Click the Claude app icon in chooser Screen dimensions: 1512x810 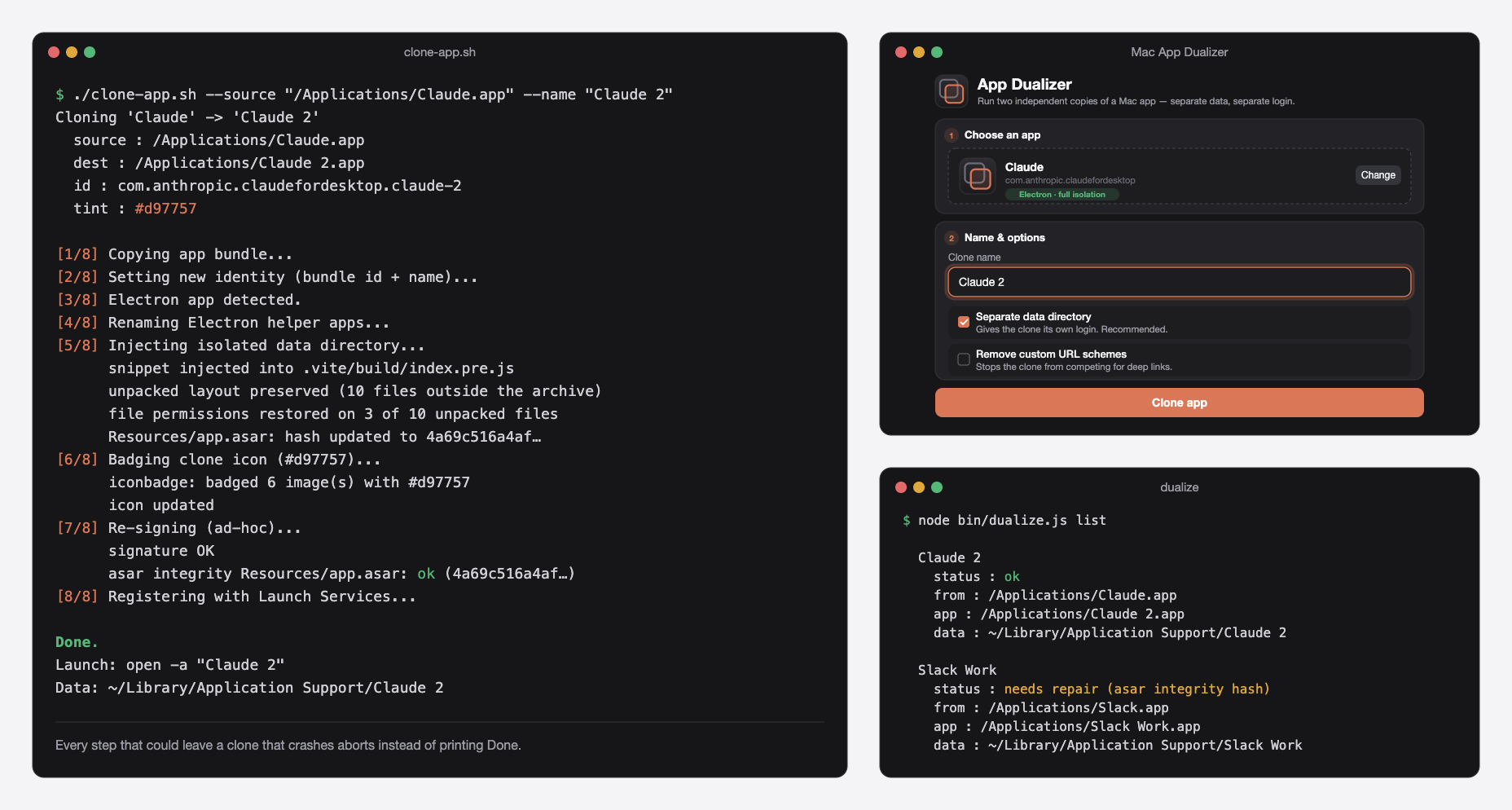(978, 175)
